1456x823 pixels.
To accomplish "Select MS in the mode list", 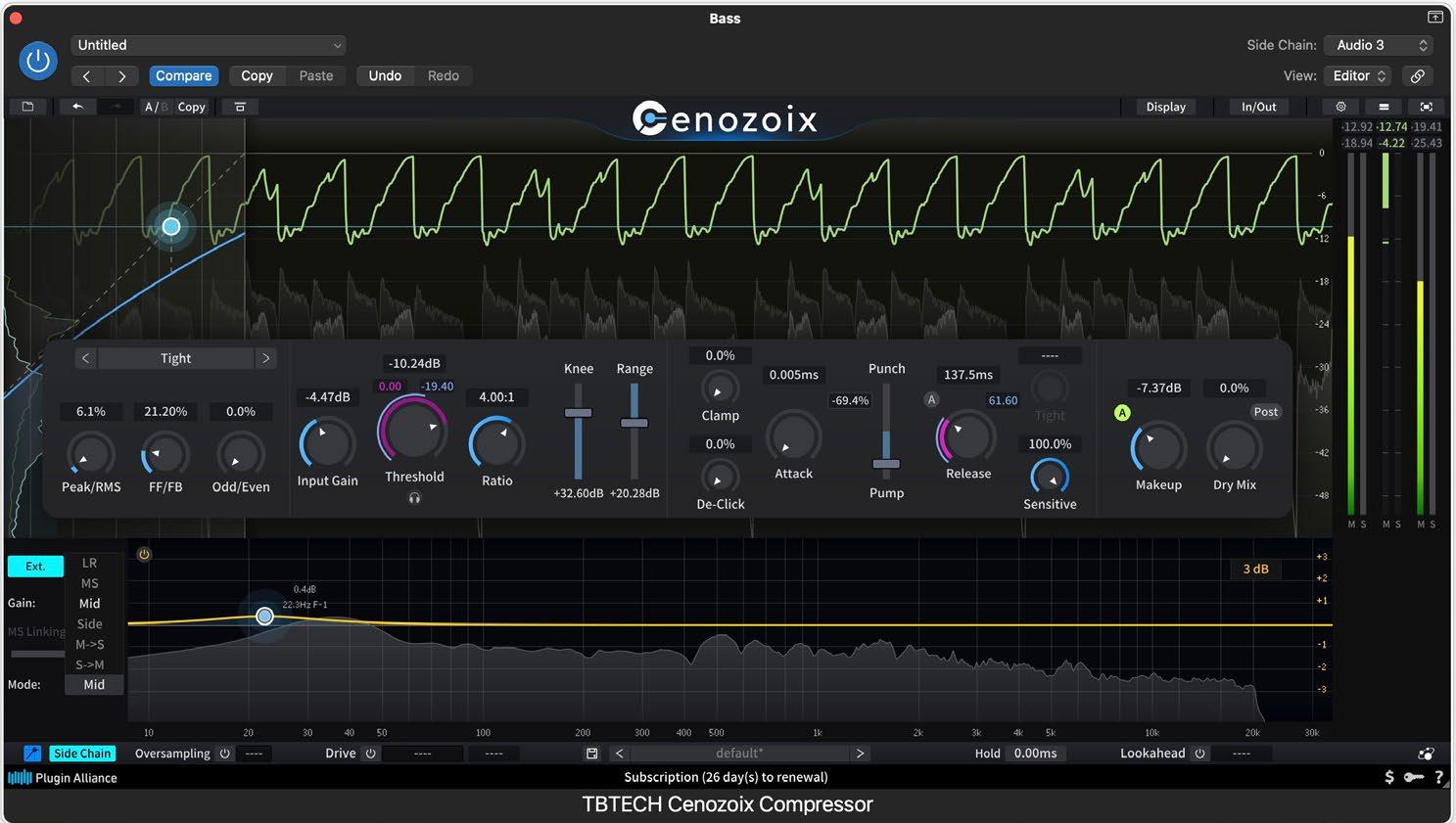I will pyautogui.click(x=90, y=583).
